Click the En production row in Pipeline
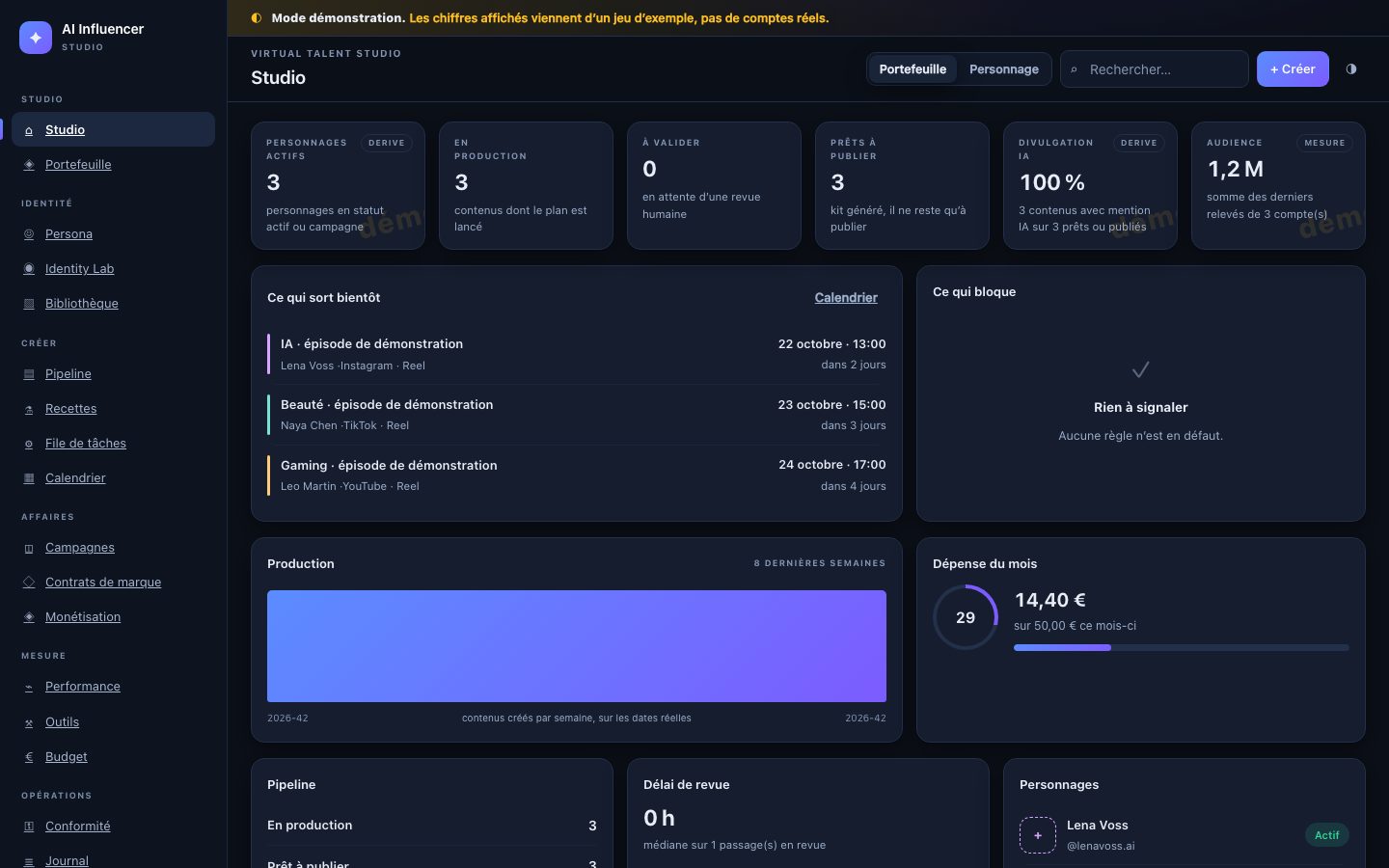Image resolution: width=1389 pixels, height=868 pixels. pos(432,826)
